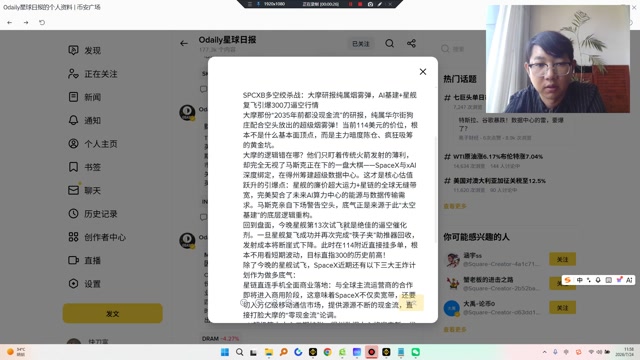The width and height of the screenshot is (640, 360).
Task: Open 通知 (Notifications) in the sidebar
Action: coord(84,120)
